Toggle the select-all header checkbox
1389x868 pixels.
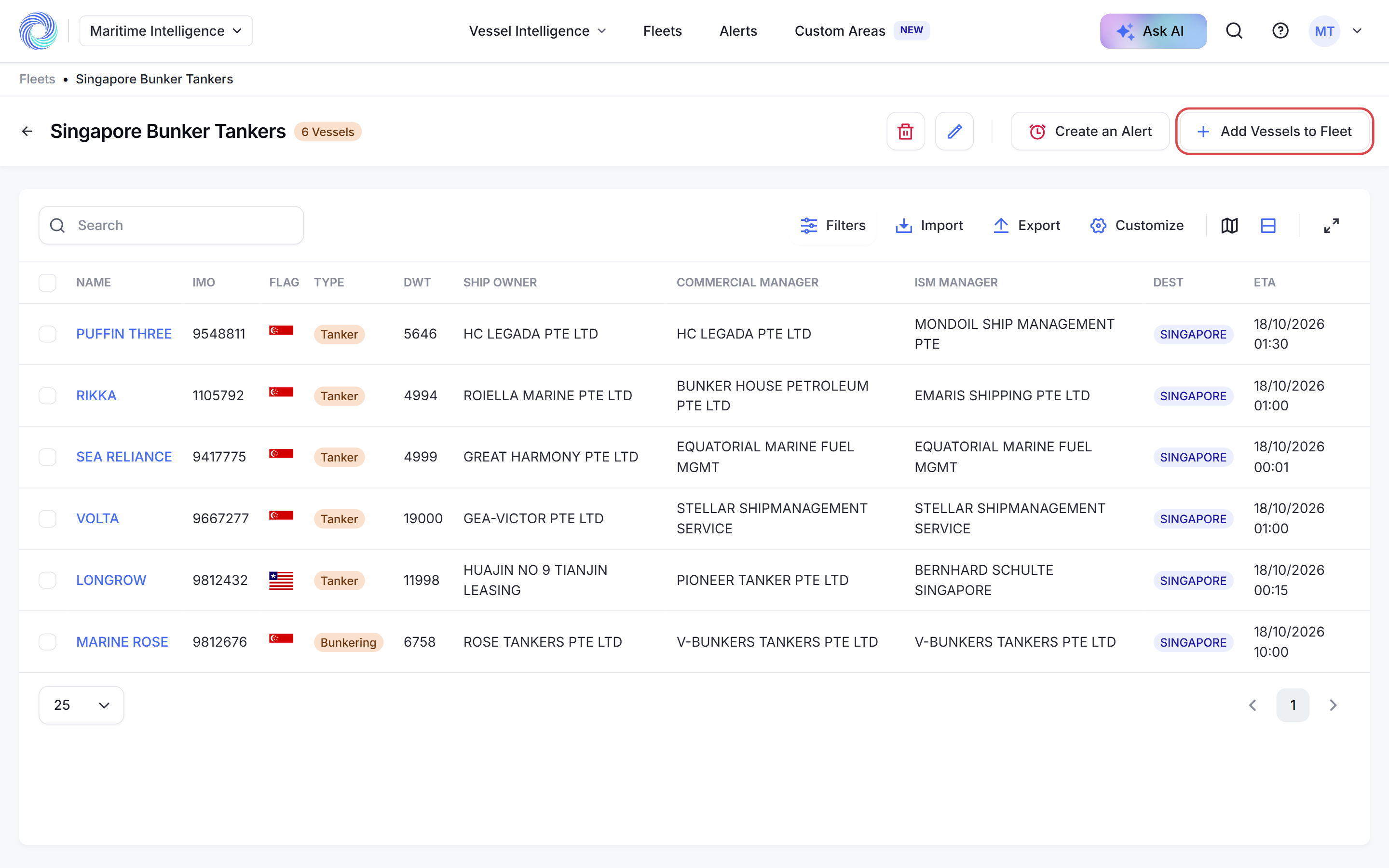[x=48, y=283]
